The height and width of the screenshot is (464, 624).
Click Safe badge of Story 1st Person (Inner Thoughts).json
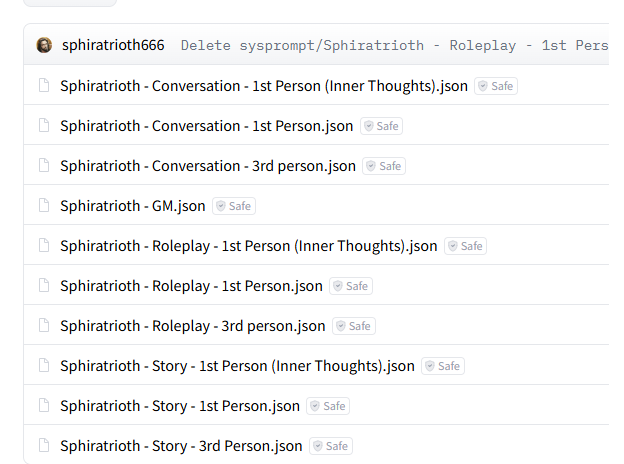click(x=443, y=366)
